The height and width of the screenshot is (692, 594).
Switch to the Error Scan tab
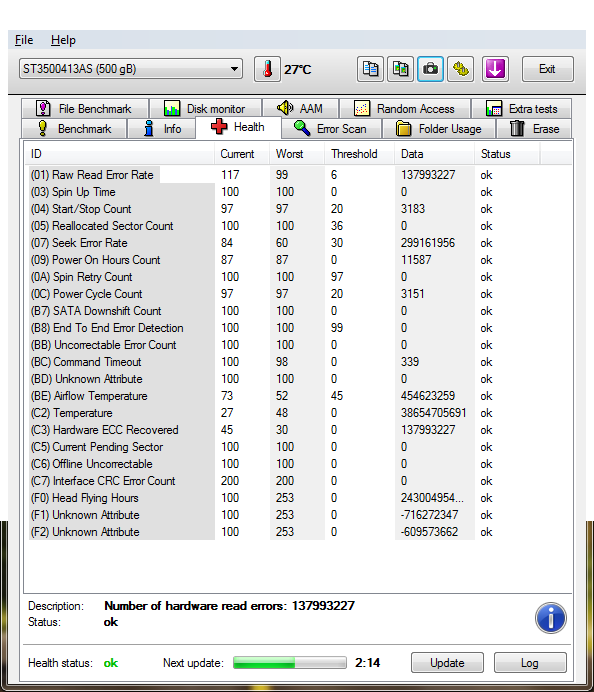(x=331, y=129)
